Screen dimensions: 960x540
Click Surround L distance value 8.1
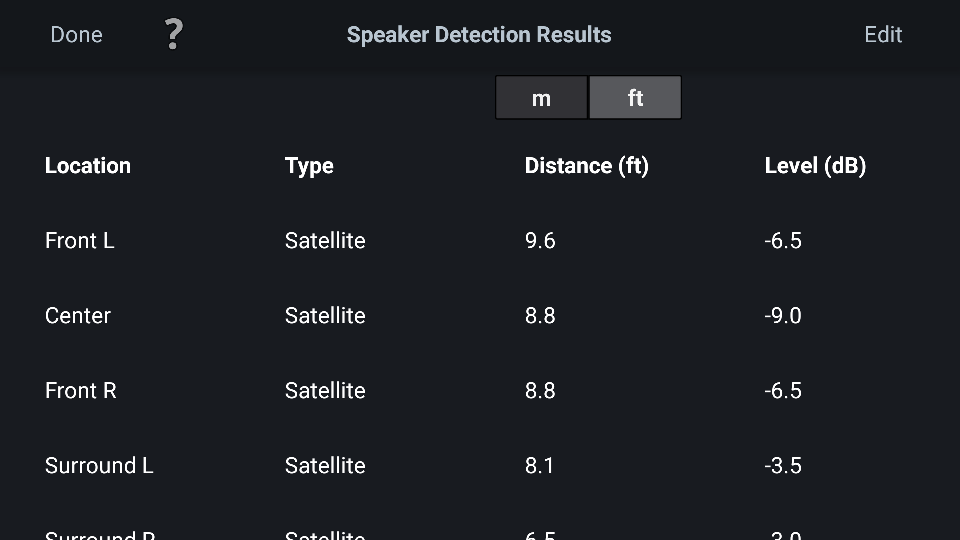pos(539,466)
